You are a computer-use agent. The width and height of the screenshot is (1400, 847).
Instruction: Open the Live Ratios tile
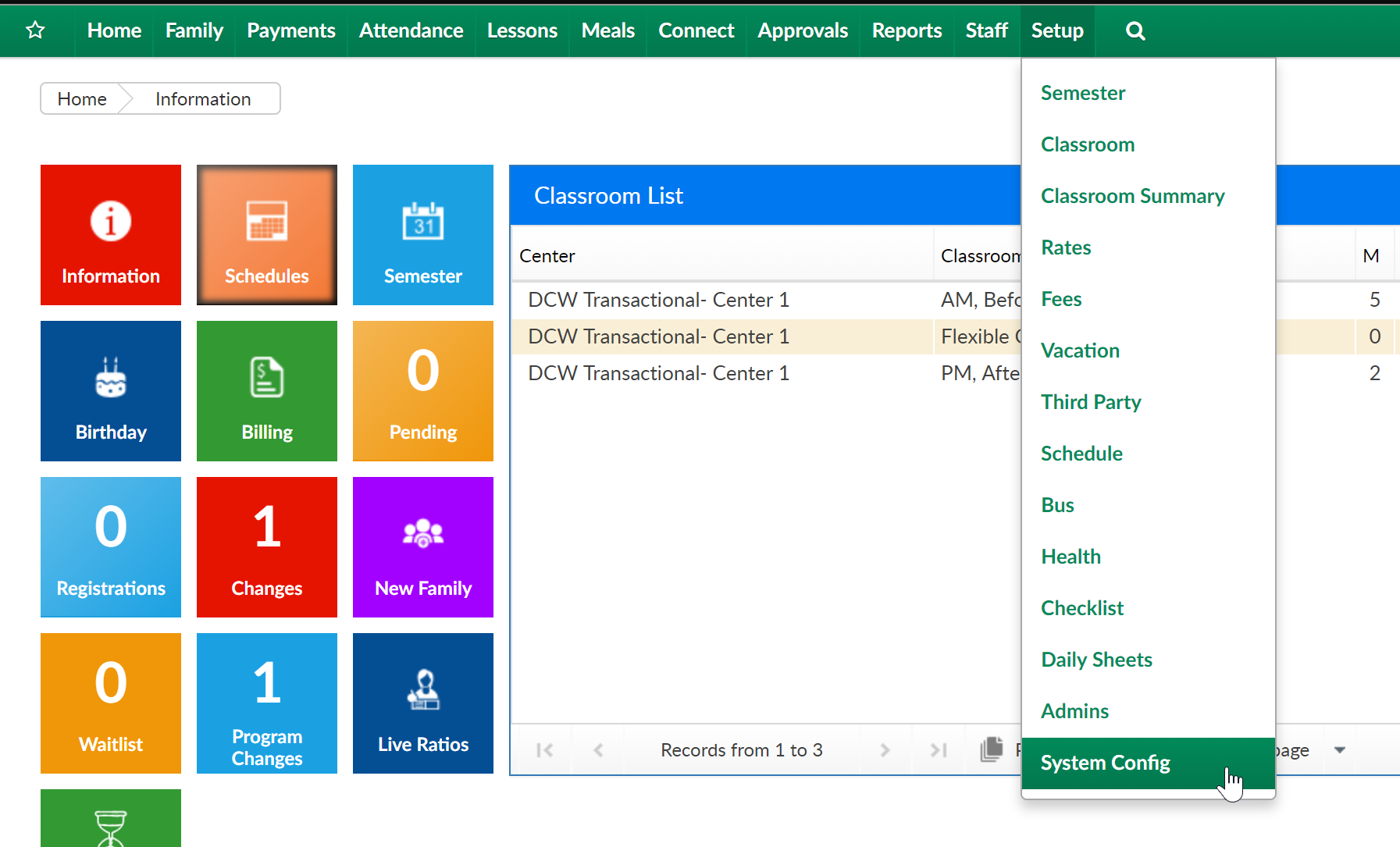pyautogui.click(x=423, y=703)
